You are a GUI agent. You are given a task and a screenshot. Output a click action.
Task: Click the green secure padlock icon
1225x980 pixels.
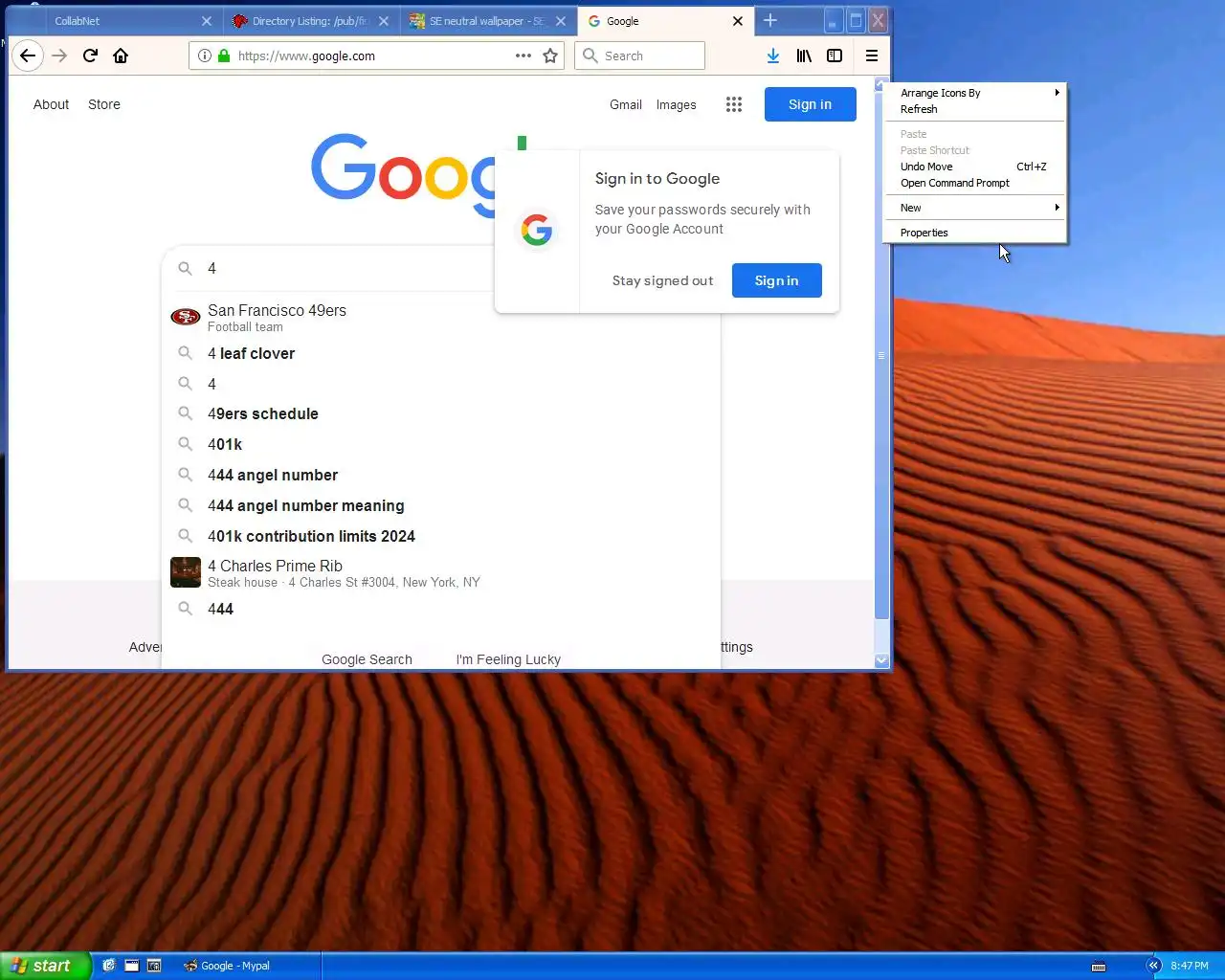[224, 56]
